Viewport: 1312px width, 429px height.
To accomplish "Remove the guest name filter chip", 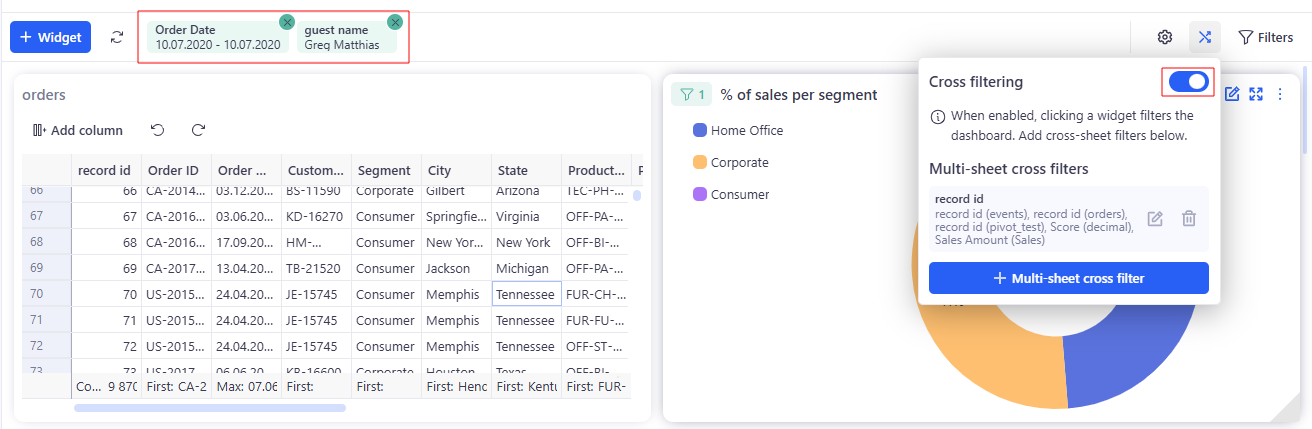I will (394, 21).
